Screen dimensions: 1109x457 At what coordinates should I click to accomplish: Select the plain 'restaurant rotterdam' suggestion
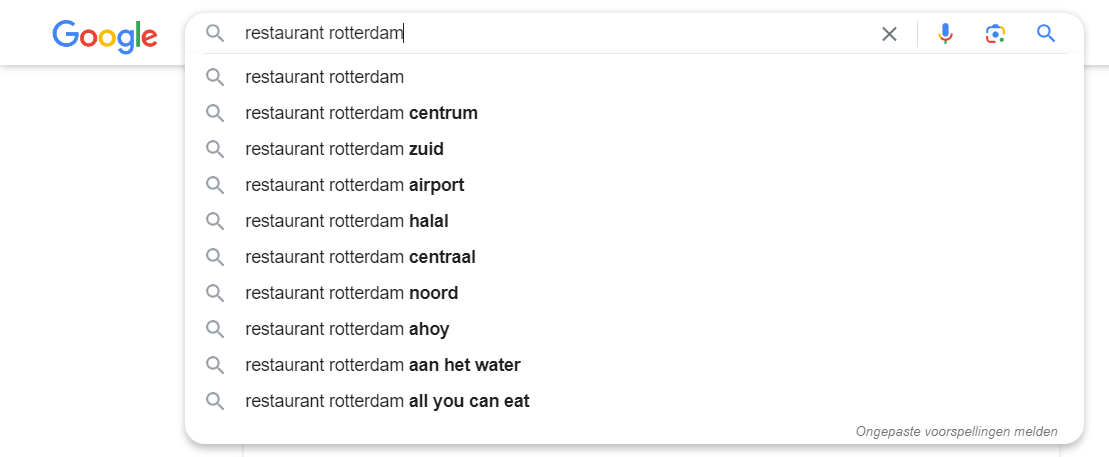point(324,77)
